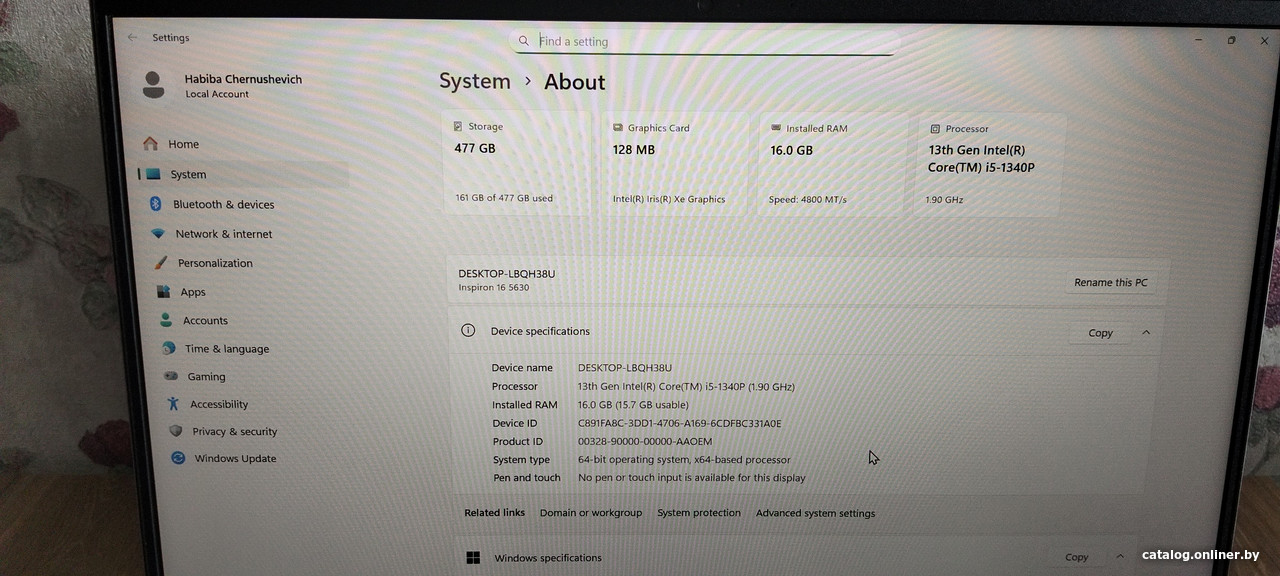This screenshot has height=576, width=1280.
Task: Click Inspiron 16 5630 model text
Action: pos(494,288)
